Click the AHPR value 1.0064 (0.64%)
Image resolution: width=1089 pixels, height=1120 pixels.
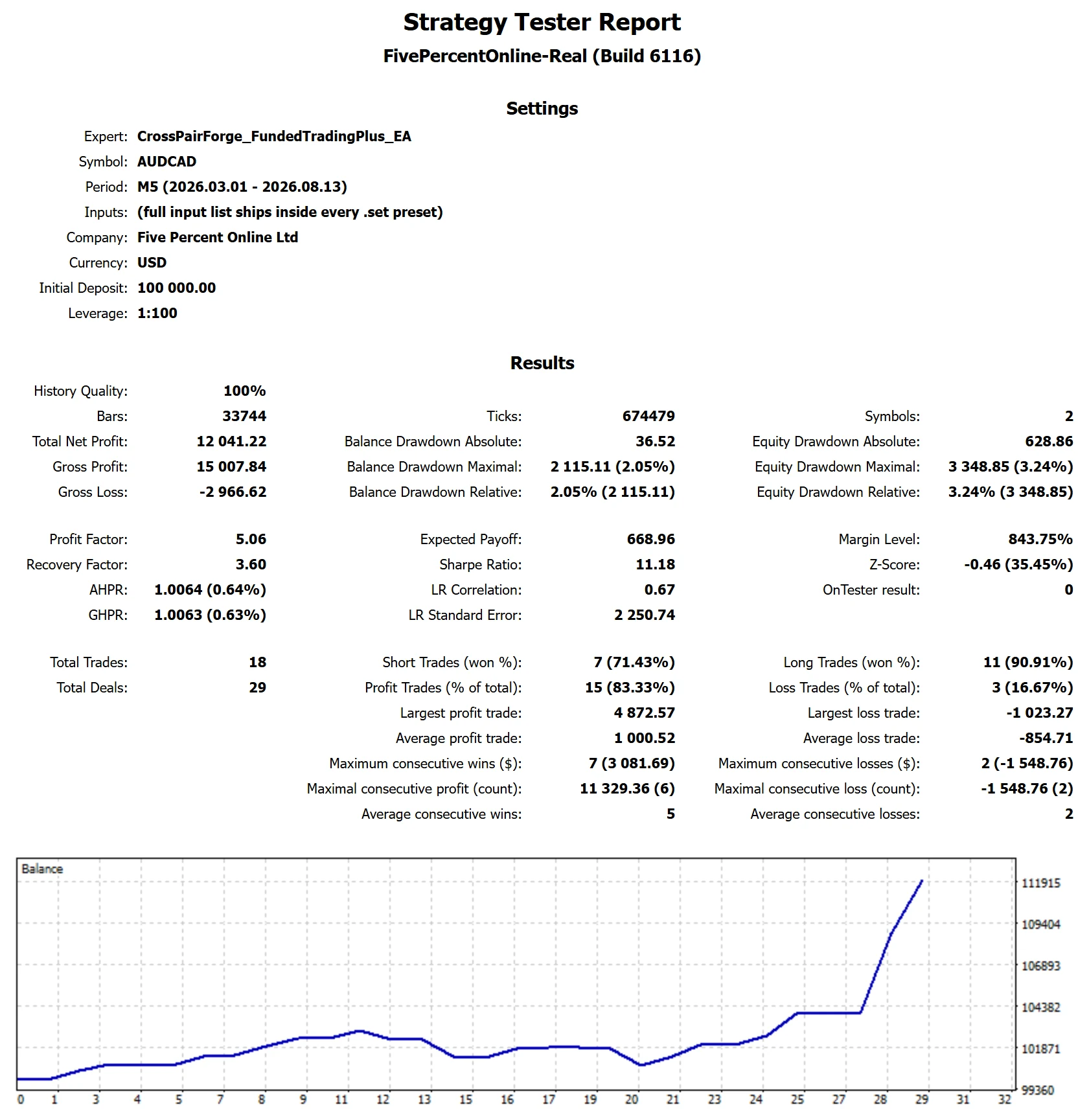pos(210,590)
